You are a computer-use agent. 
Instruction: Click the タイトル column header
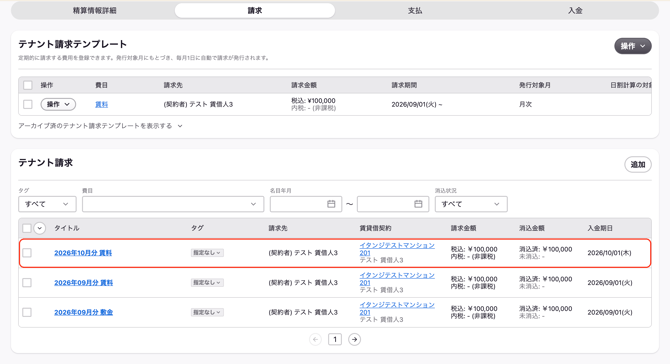point(67,228)
